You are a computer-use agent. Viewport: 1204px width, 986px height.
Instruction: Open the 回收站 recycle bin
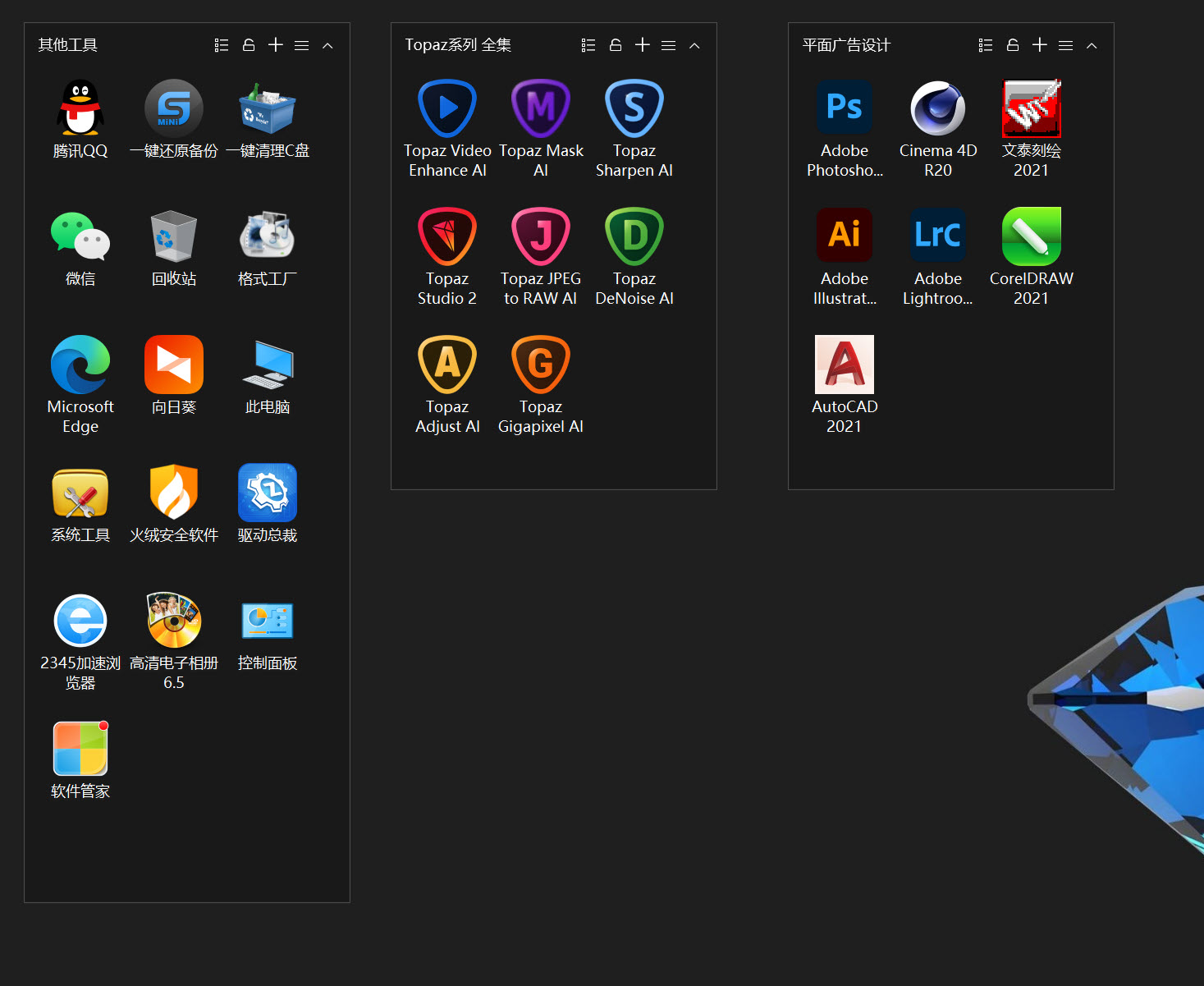pyautogui.click(x=174, y=236)
